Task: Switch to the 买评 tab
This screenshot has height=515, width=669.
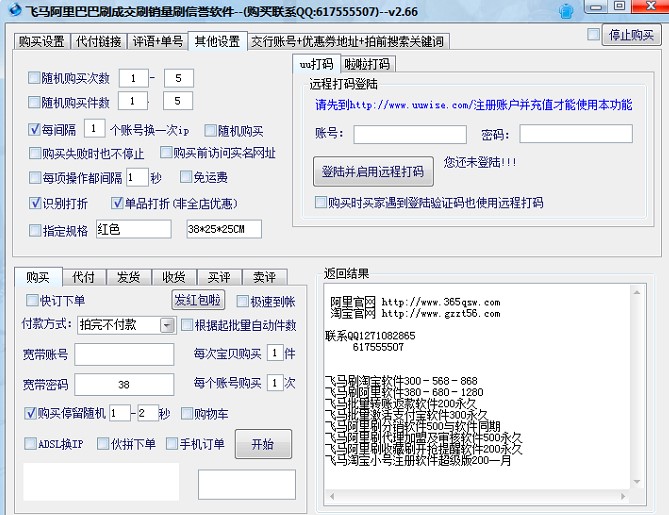Action: [219, 277]
